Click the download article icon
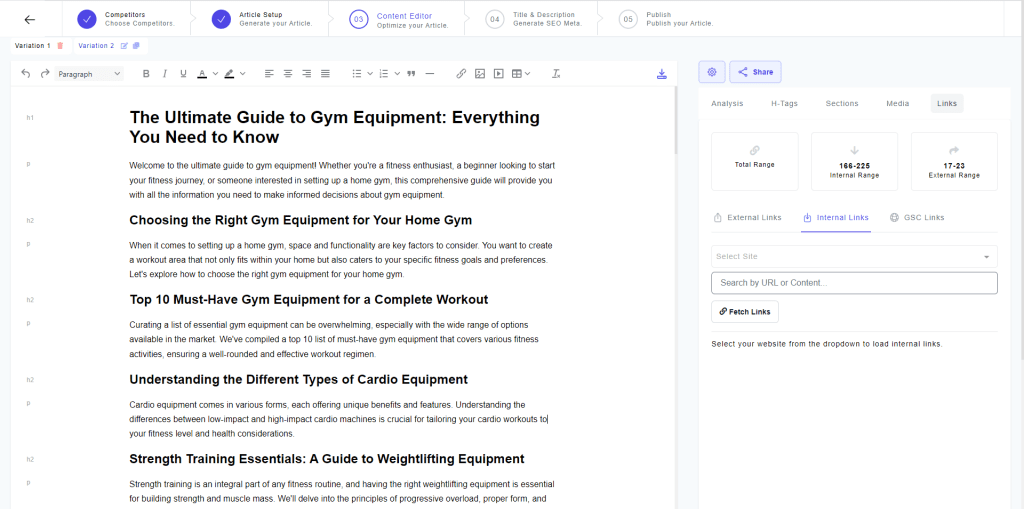1024x509 pixels. point(662,74)
